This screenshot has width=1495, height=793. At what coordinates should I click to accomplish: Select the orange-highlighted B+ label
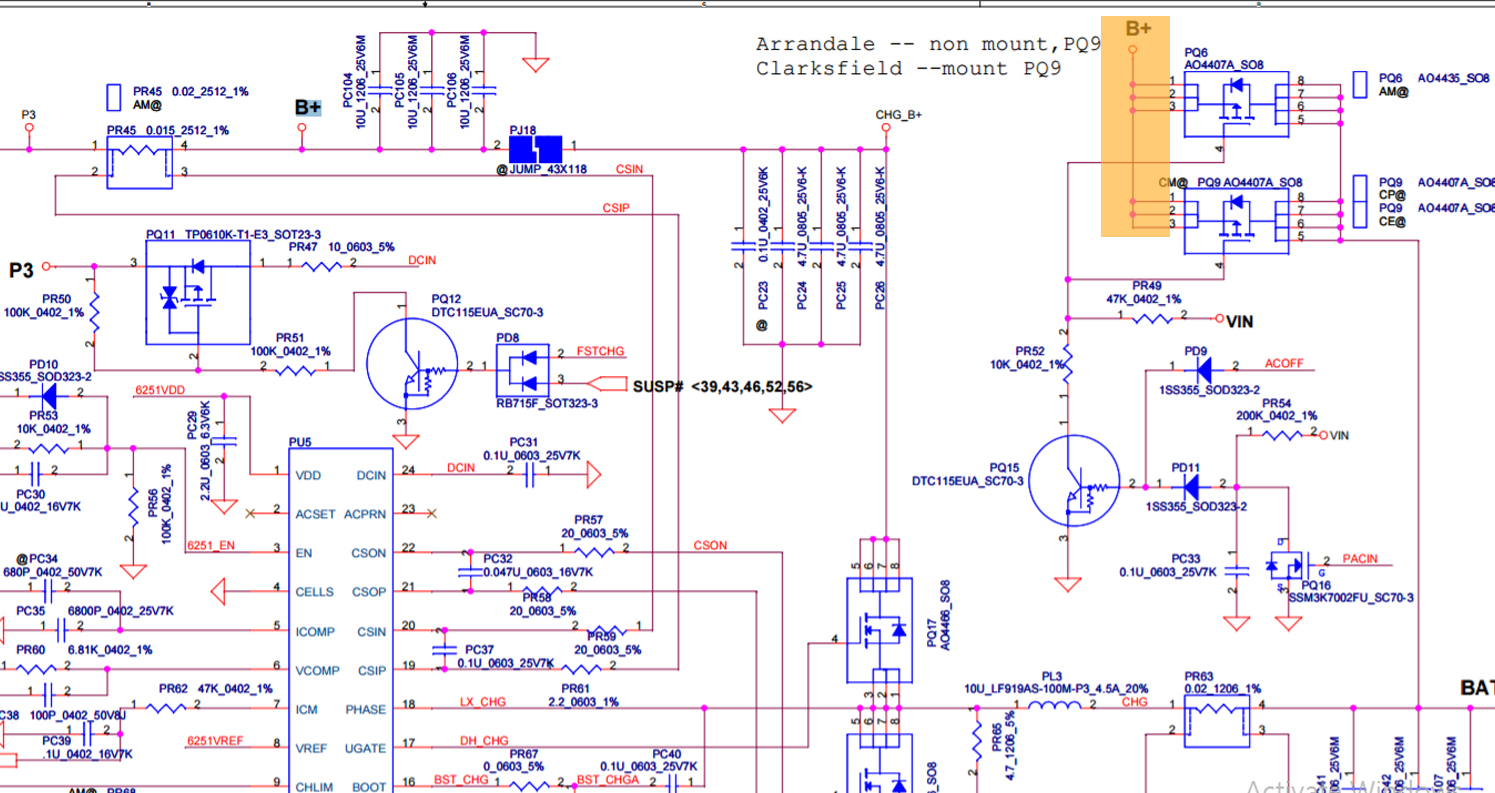coord(1138,28)
